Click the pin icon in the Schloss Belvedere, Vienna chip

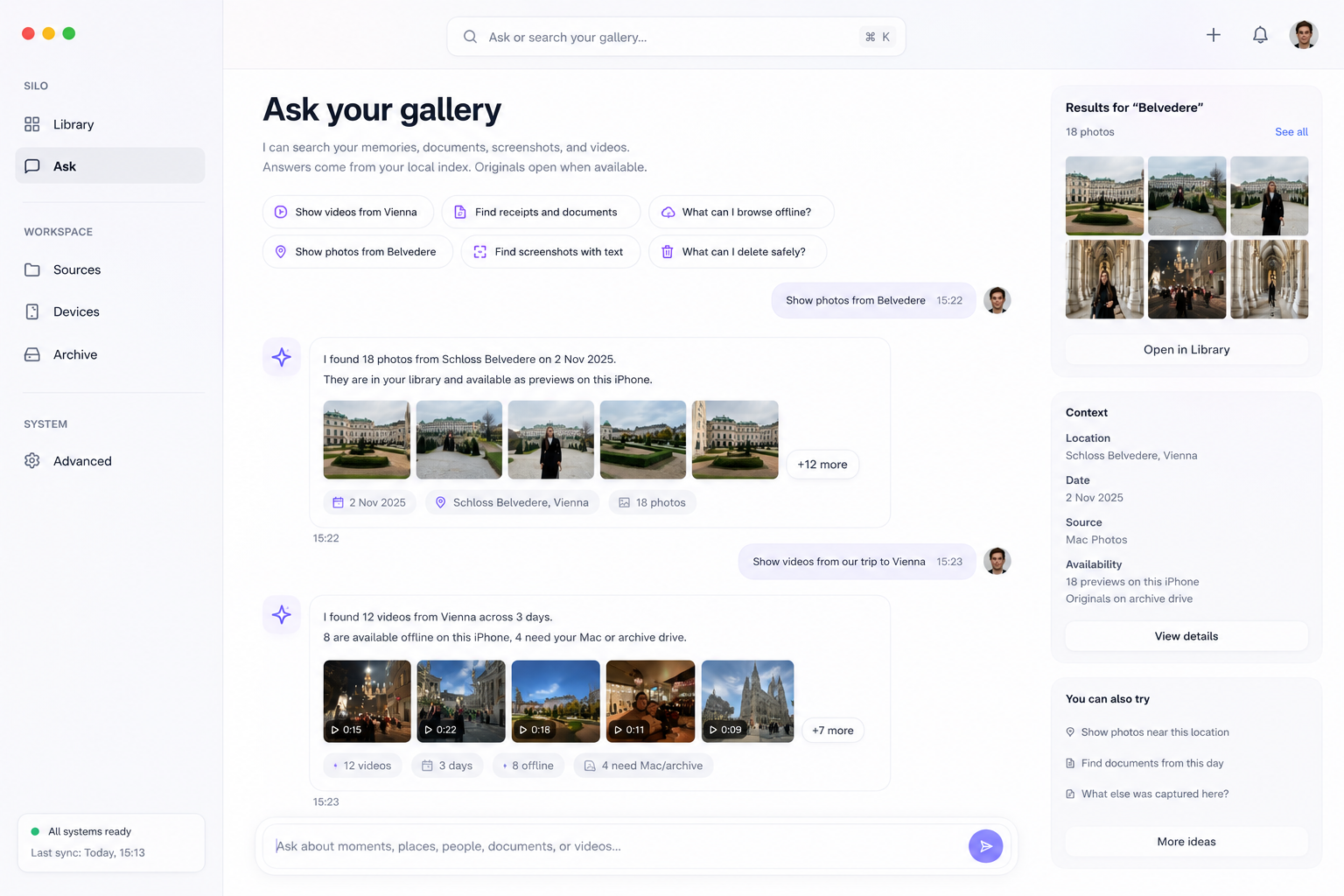(x=441, y=502)
